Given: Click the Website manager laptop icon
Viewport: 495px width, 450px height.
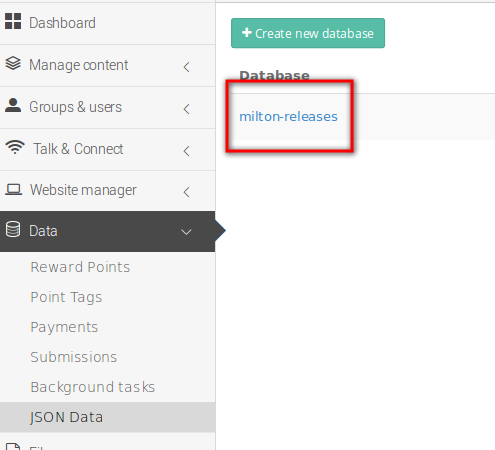Looking at the screenshot, I should pos(13,190).
